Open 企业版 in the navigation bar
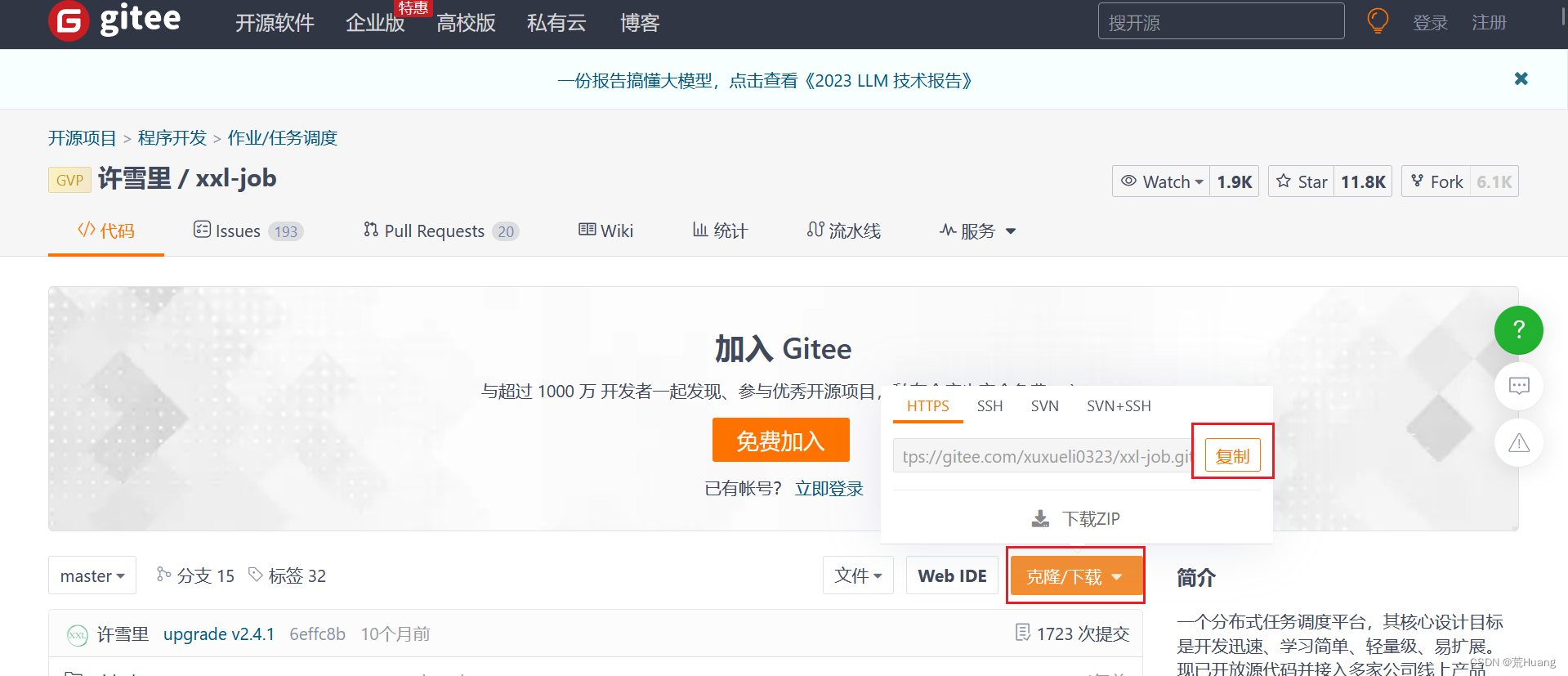This screenshot has height=676, width=1568. tap(375, 23)
